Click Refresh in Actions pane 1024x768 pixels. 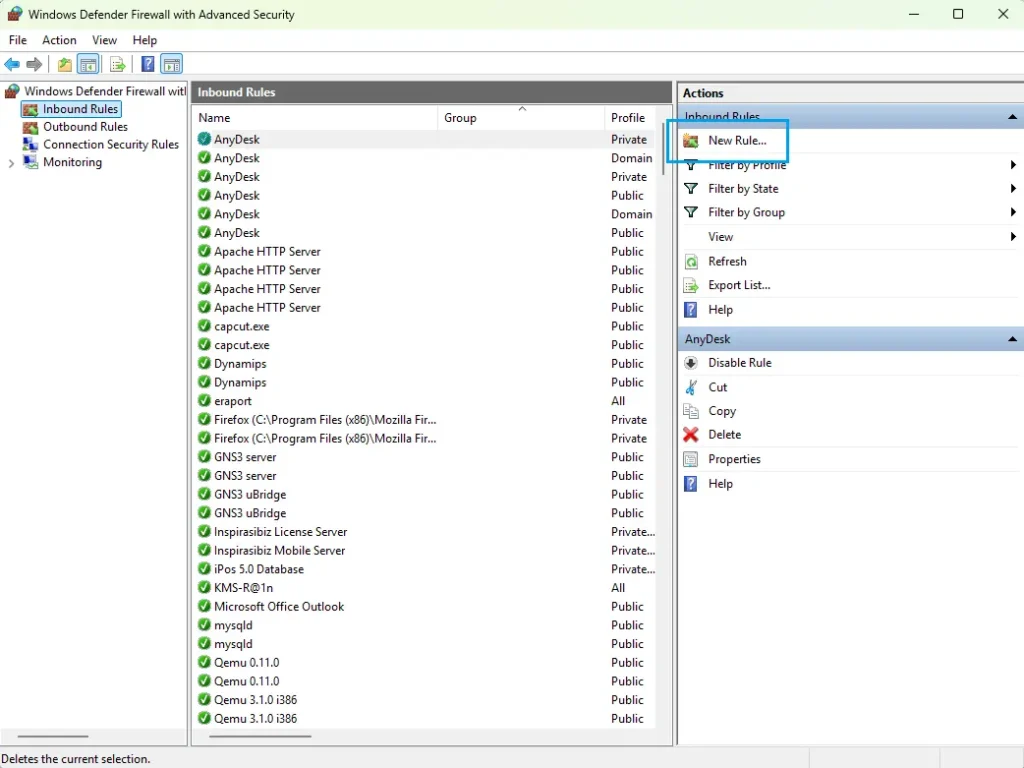pos(728,261)
